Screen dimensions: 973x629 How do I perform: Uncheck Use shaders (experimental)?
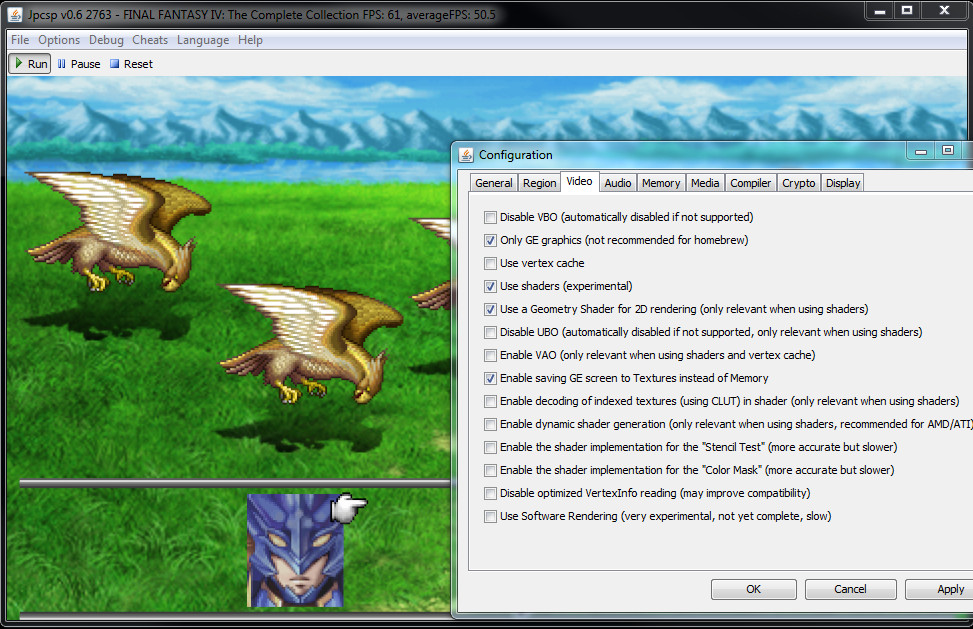(x=490, y=286)
